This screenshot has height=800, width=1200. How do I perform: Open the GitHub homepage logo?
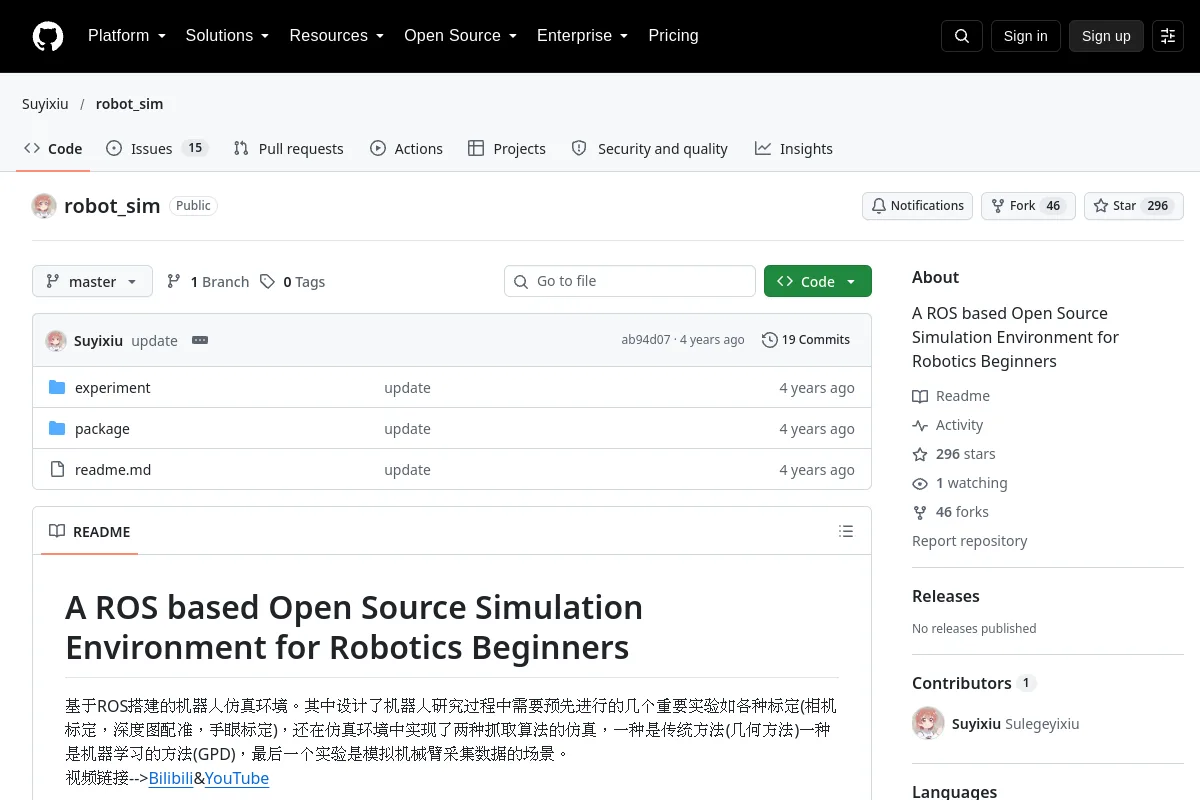click(x=48, y=36)
